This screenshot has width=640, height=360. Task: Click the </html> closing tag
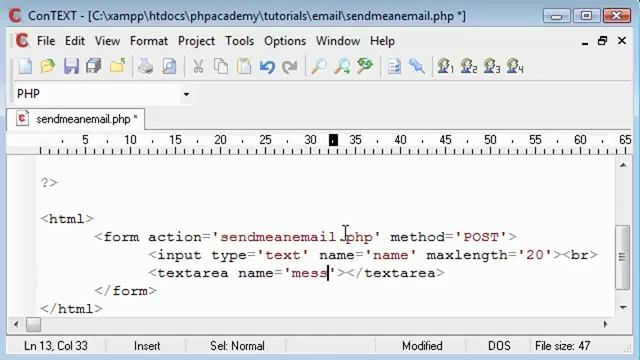tap(71, 309)
